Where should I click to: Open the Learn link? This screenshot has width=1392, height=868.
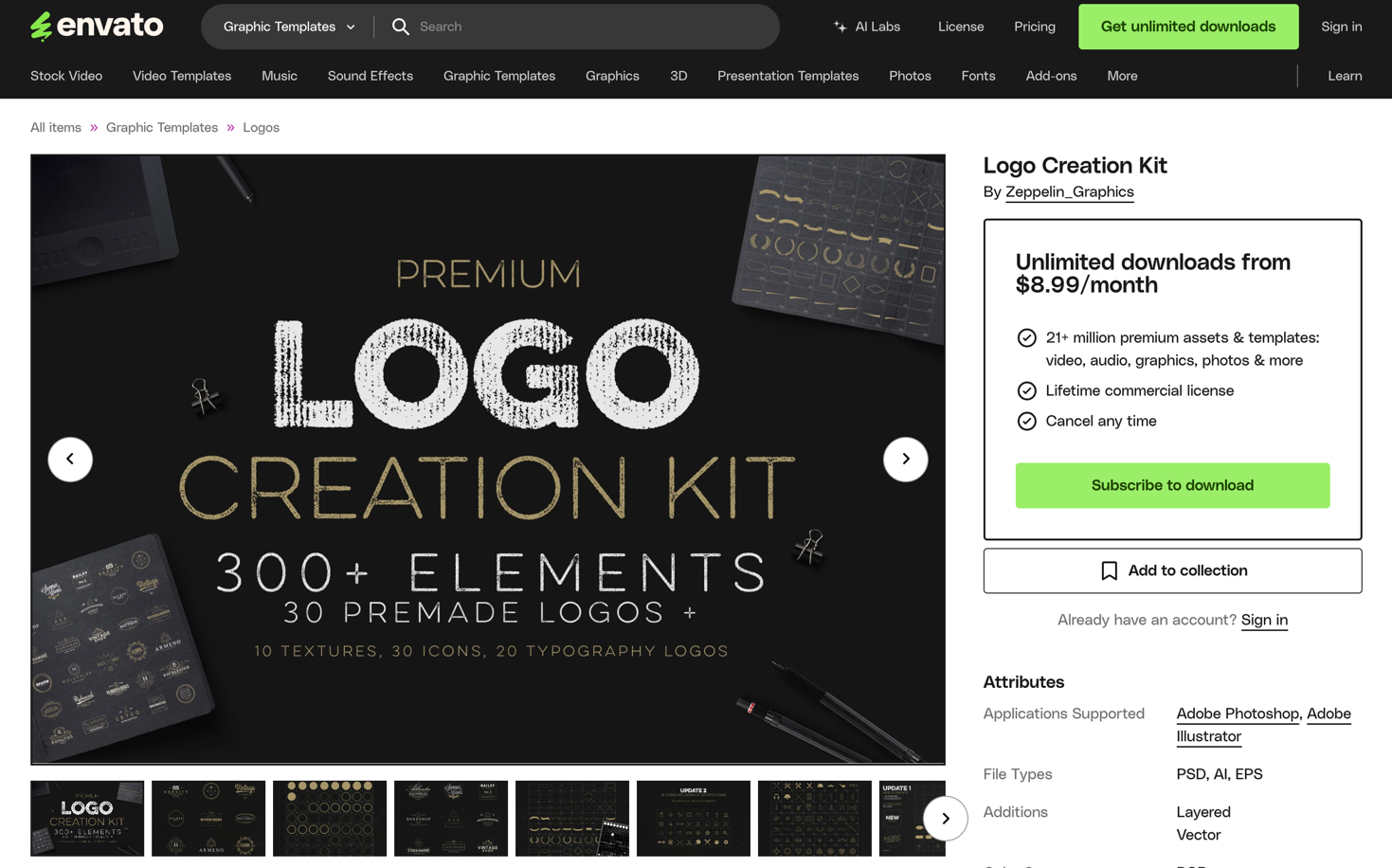1345,76
